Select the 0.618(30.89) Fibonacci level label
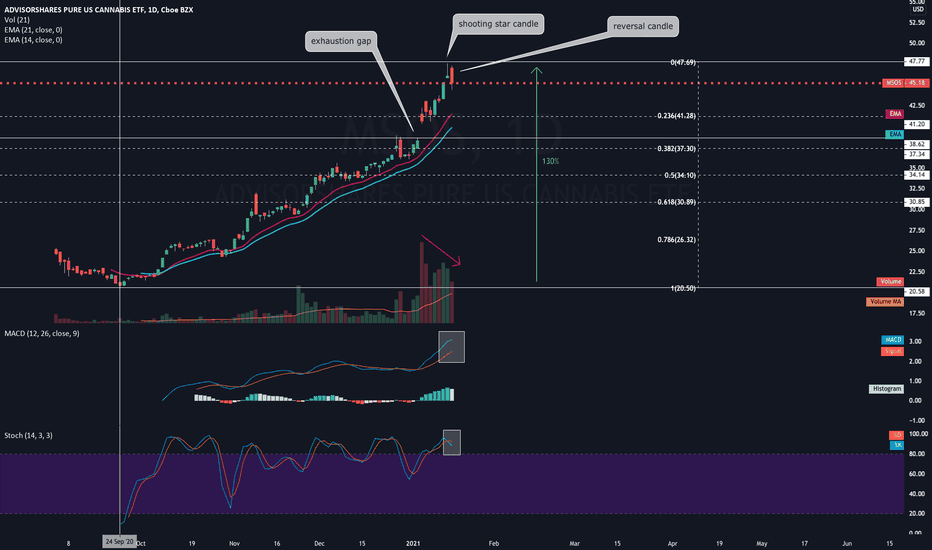Image resolution: width=932 pixels, height=550 pixels. (676, 202)
